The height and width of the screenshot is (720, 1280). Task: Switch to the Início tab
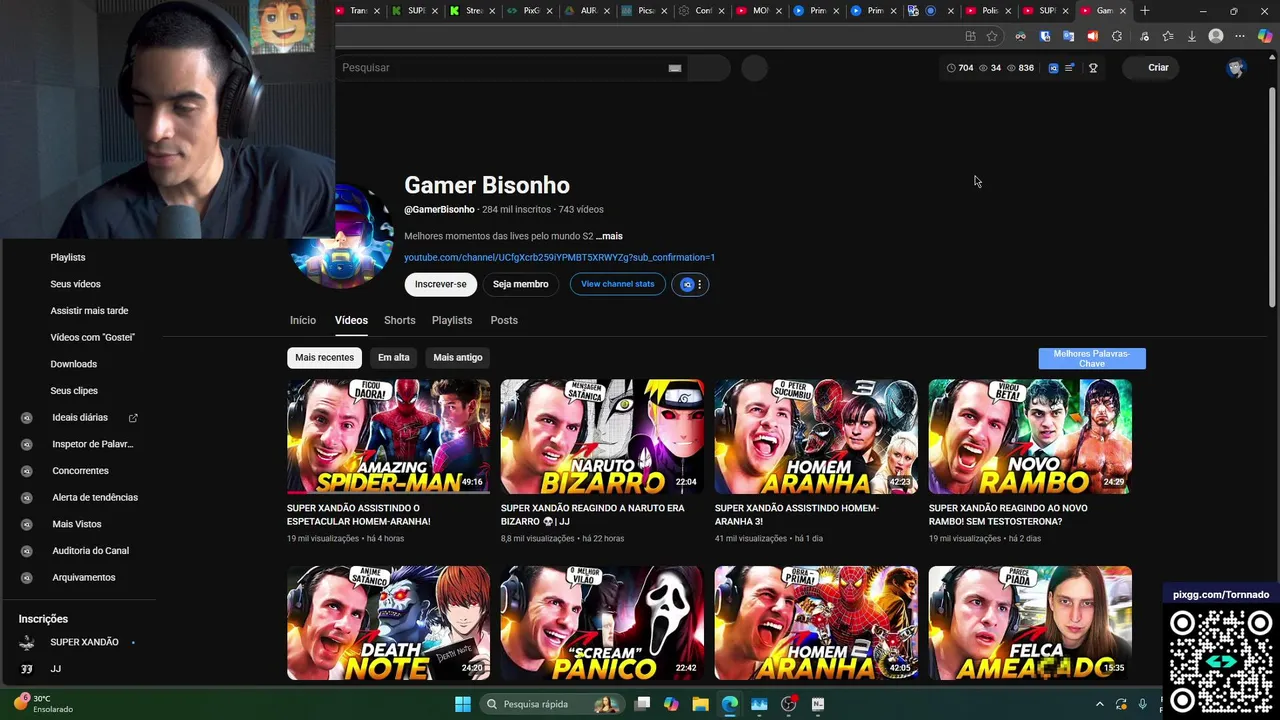(x=303, y=320)
